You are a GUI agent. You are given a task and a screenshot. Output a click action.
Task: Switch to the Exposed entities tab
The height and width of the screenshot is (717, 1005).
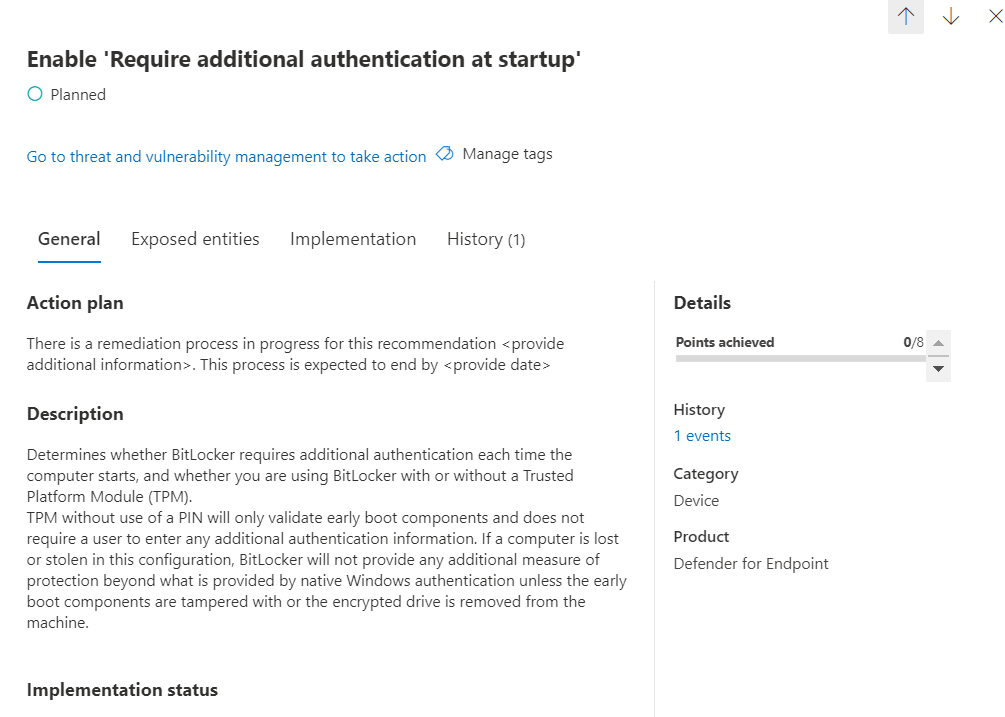[195, 239]
